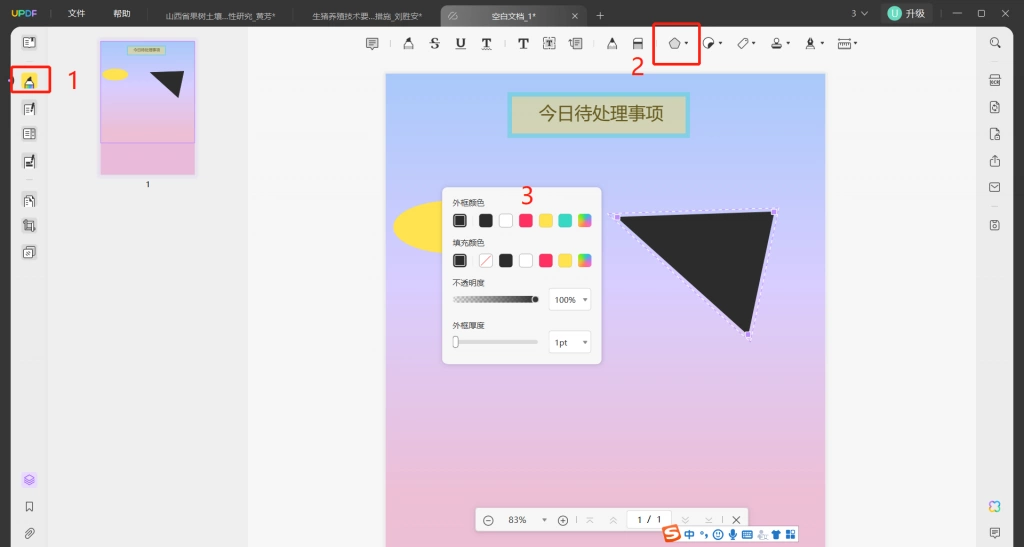Open the UPDF AI colorful icon
Viewport: 1024px width, 547px height.
pos(995,507)
